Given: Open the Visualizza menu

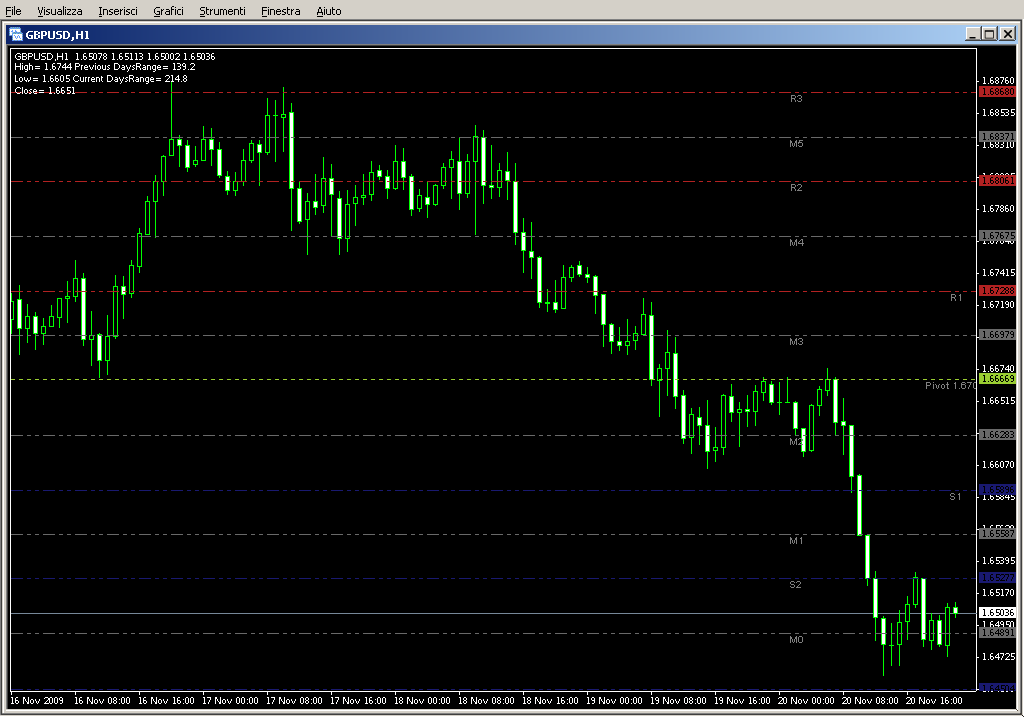Looking at the screenshot, I should coord(59,11).
